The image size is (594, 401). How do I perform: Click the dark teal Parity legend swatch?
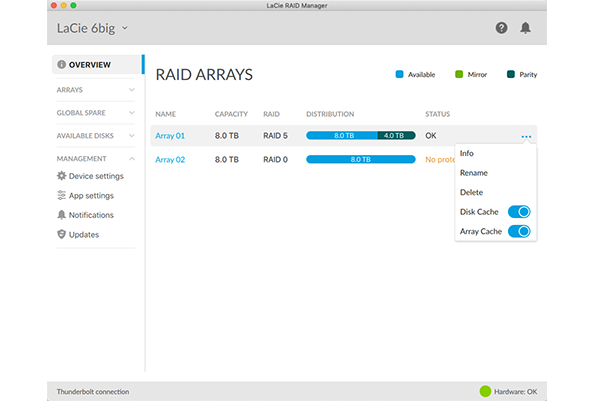[x=511, y=74]
